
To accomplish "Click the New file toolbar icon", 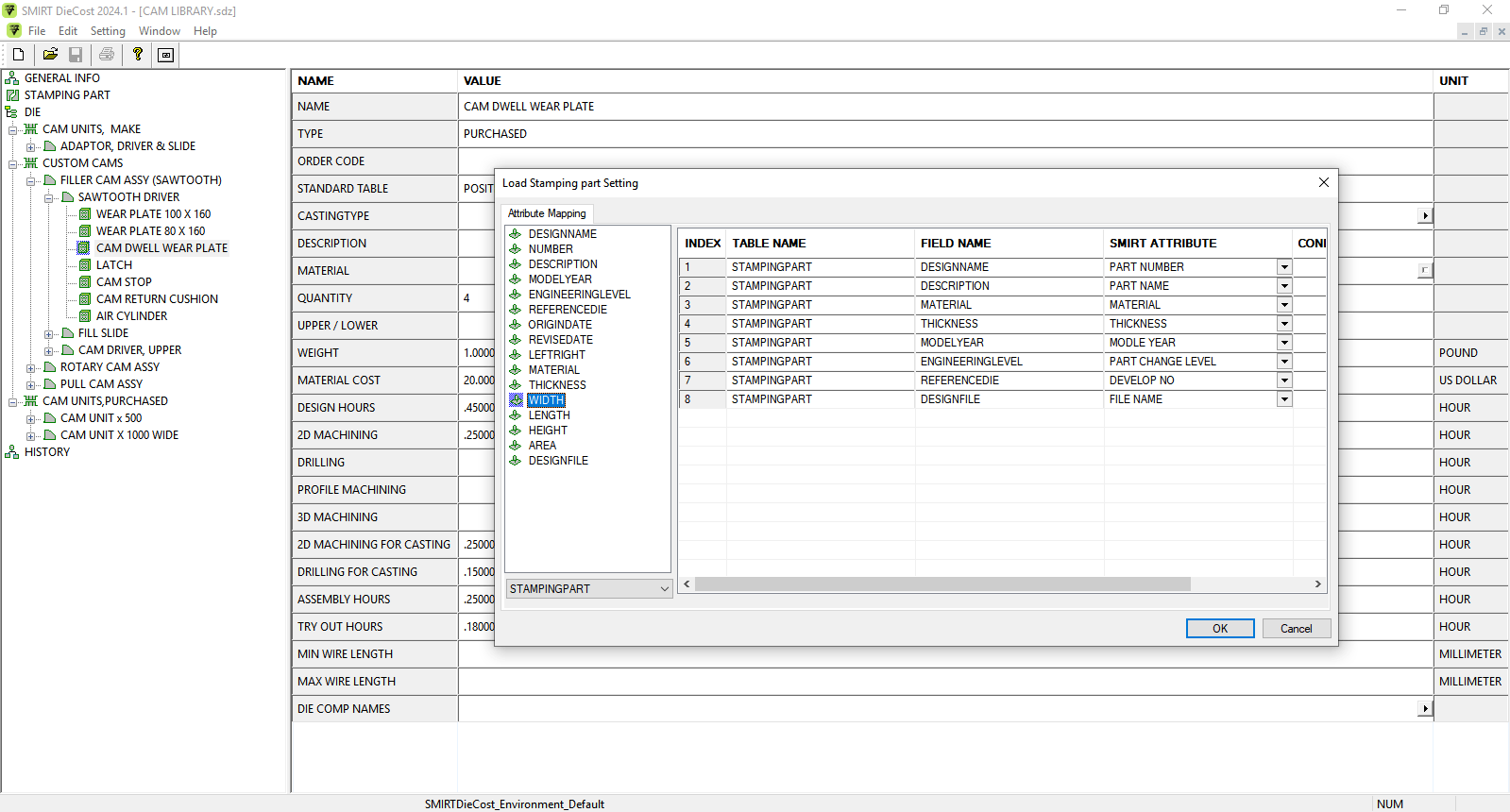I will click(18, 55).
